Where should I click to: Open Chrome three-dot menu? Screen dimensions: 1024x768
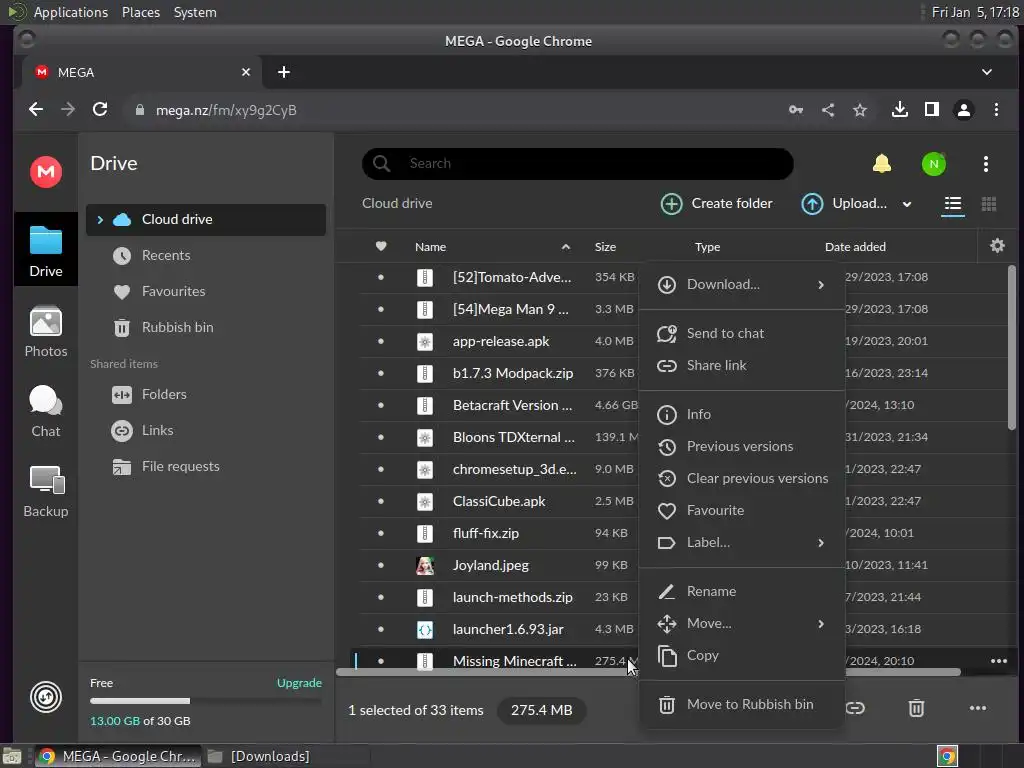point(996,110)
